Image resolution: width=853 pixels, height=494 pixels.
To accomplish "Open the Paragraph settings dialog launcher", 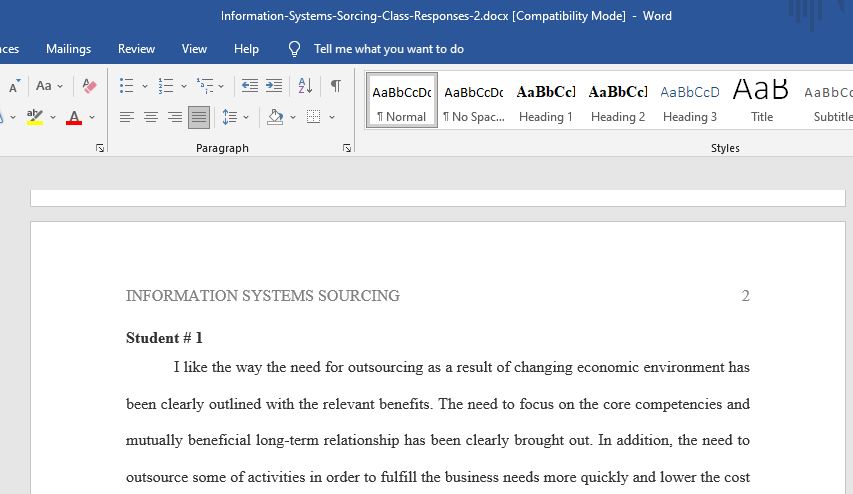I will point(347,148).
